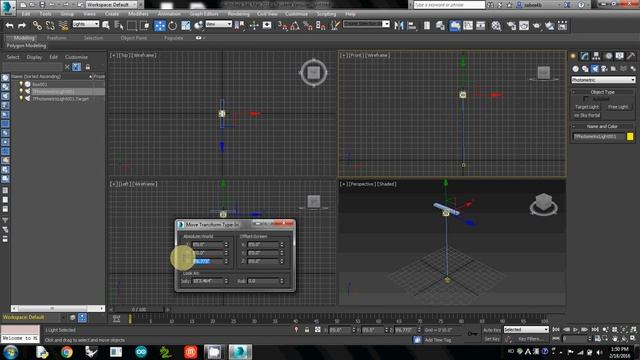Image resolution: width=640 pixels, height=360 pixels.
Task: Open the Photometric light category dropdown
Action: coord(603,80)
